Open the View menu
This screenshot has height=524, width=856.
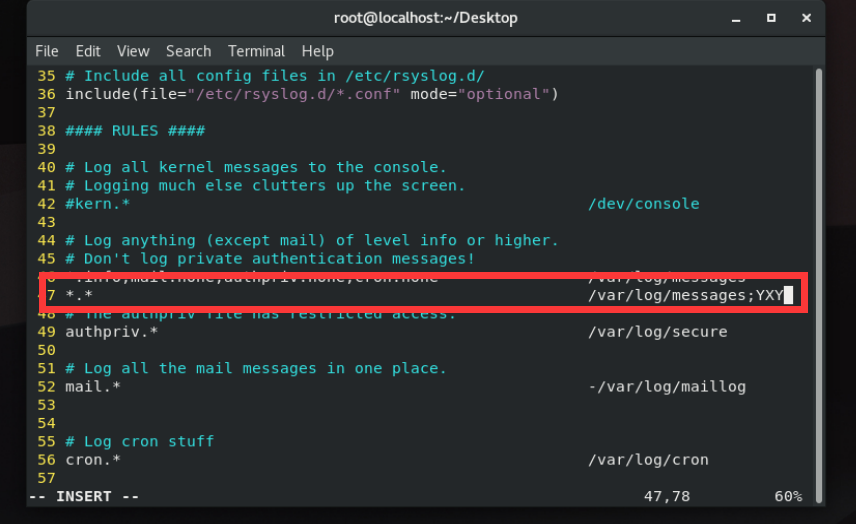[x=133, y=51]
